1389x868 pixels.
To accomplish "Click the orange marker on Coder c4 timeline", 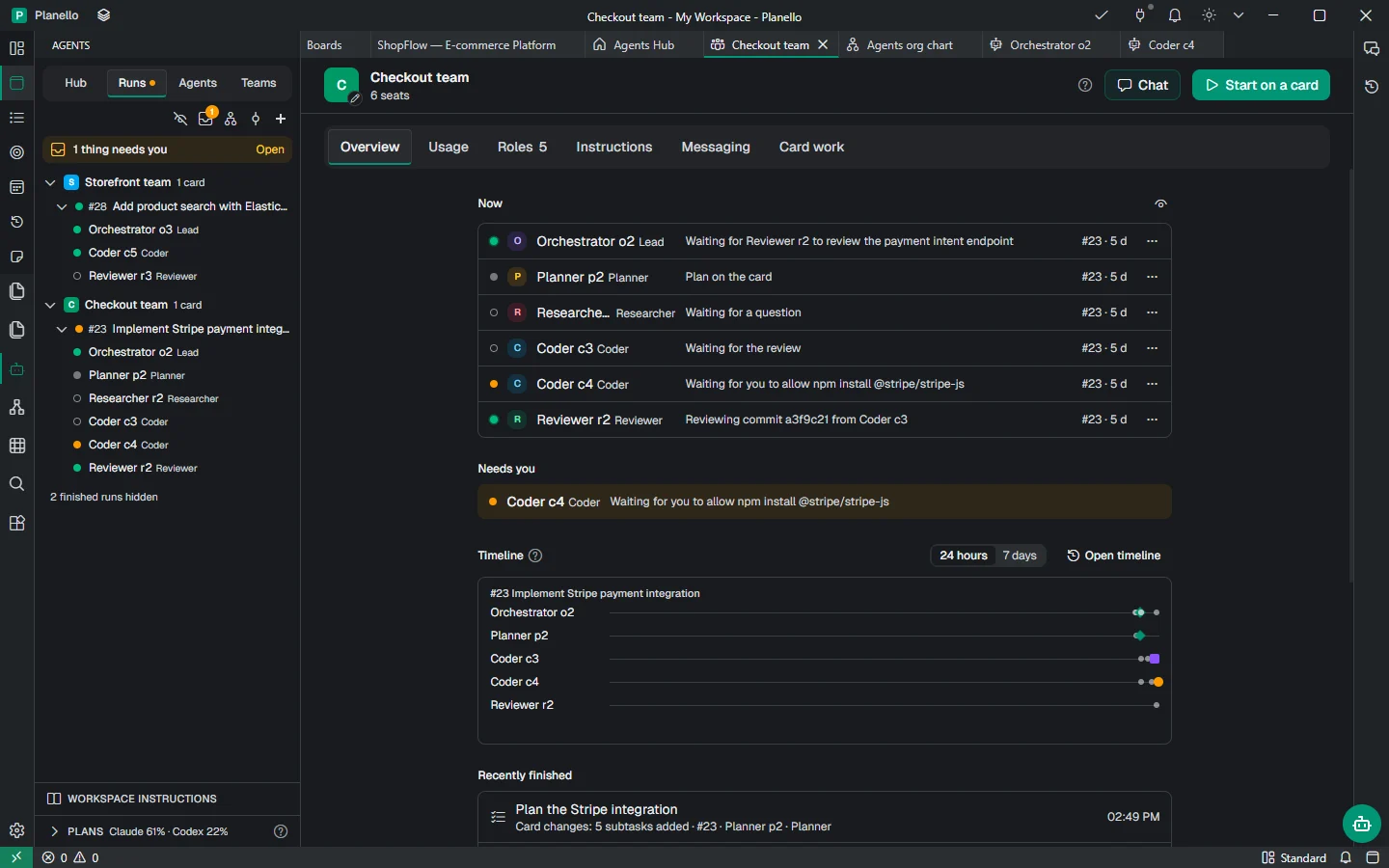I will (x=1157, y=682).
